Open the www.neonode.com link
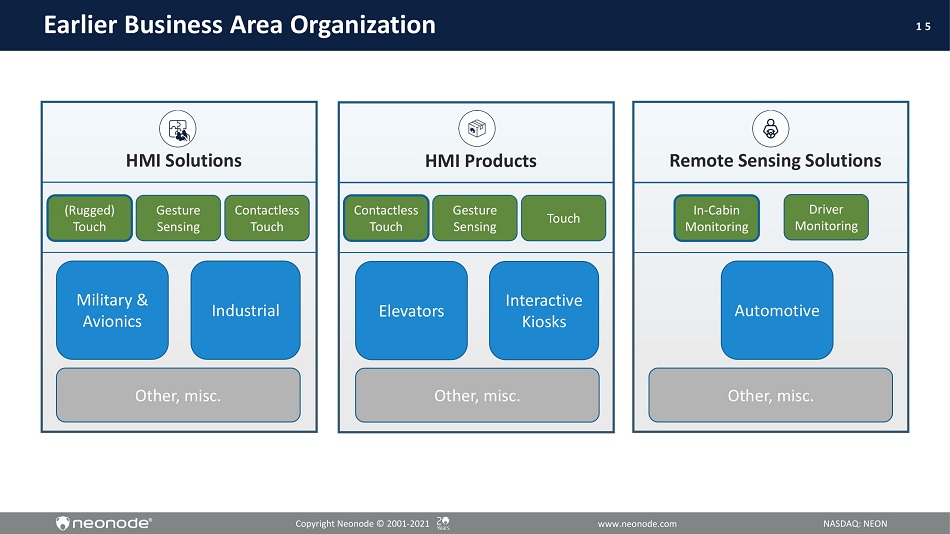The image size is (950, 534). tap(637, 524)
